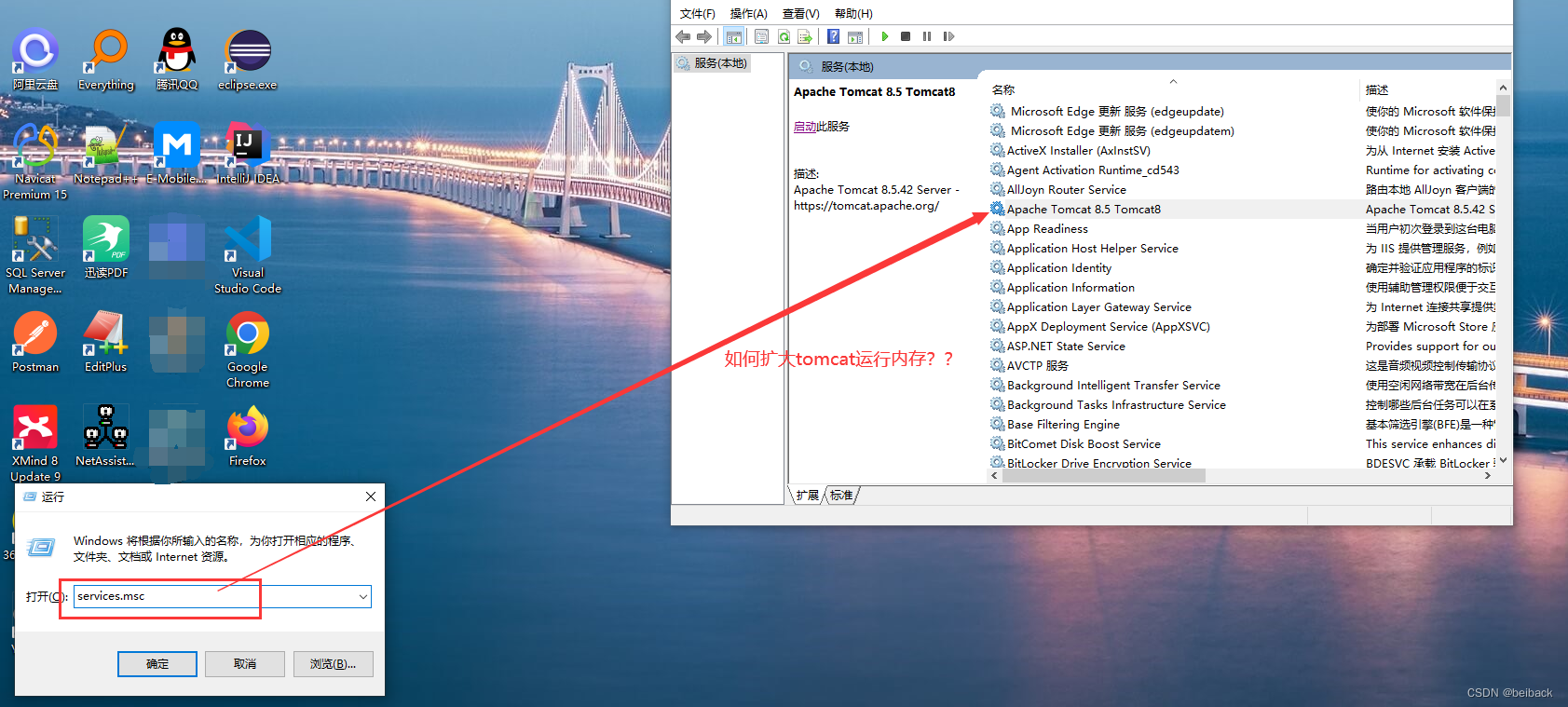Select 服务(本地) in the console tree

(x=712, y=63)
